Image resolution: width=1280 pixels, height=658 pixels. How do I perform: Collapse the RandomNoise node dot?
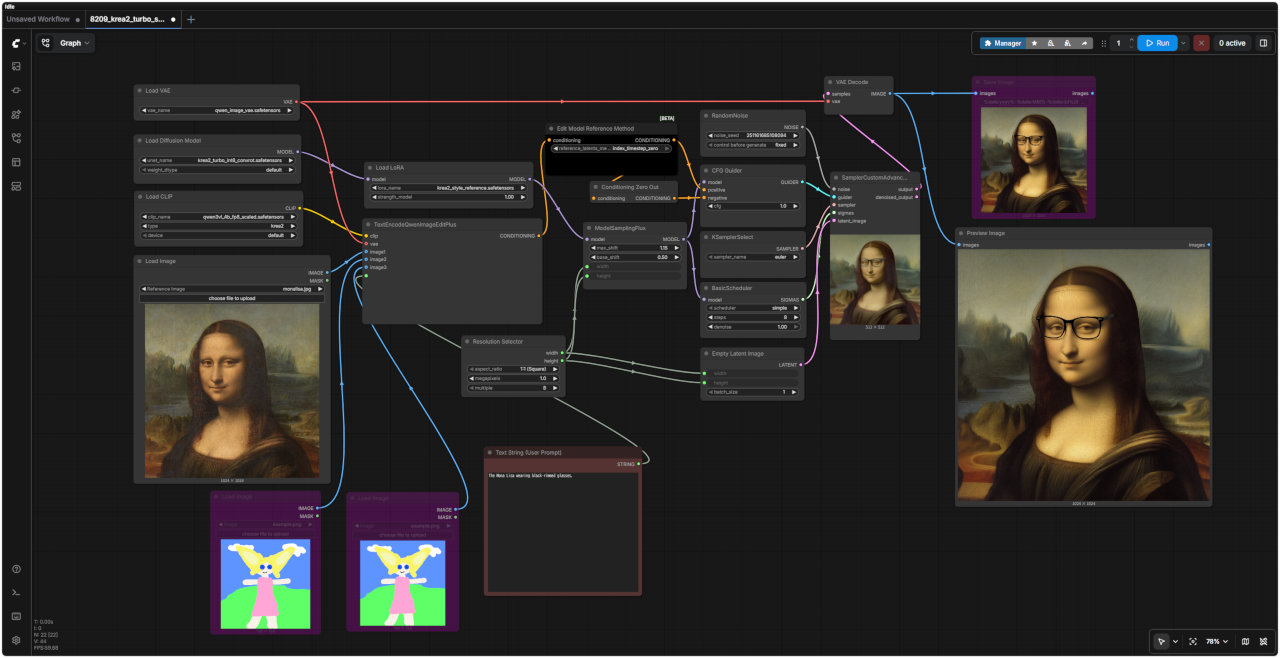pos(704,116)
